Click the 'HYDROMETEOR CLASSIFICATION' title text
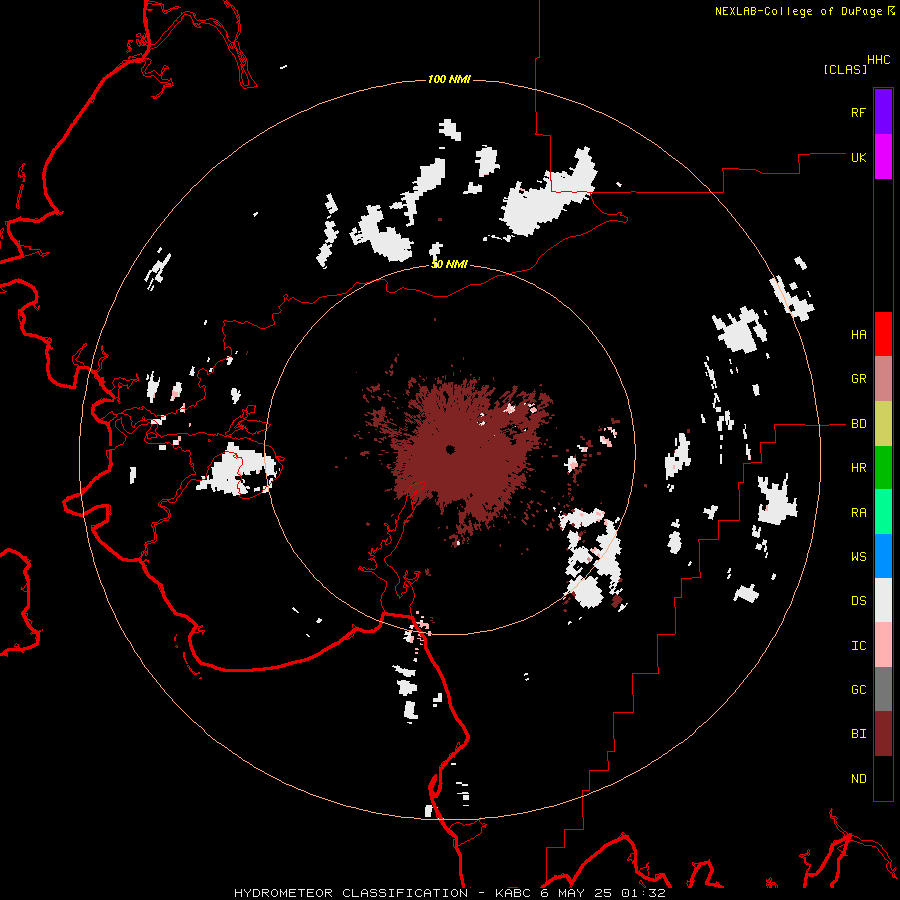 (x=351, y=893)
